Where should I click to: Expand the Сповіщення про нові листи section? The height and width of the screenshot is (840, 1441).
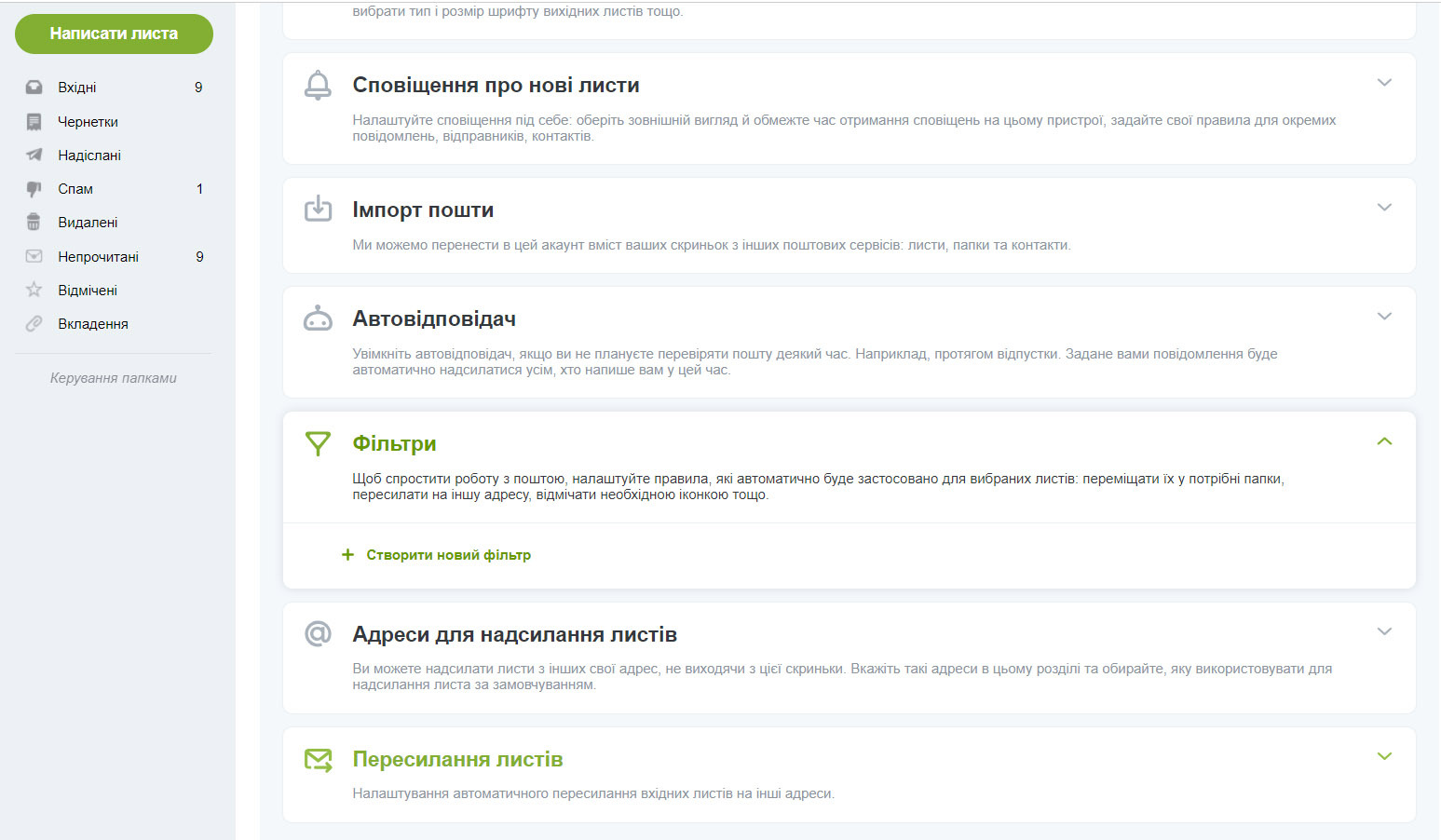pyautogui.click(x=1384, y=83)
